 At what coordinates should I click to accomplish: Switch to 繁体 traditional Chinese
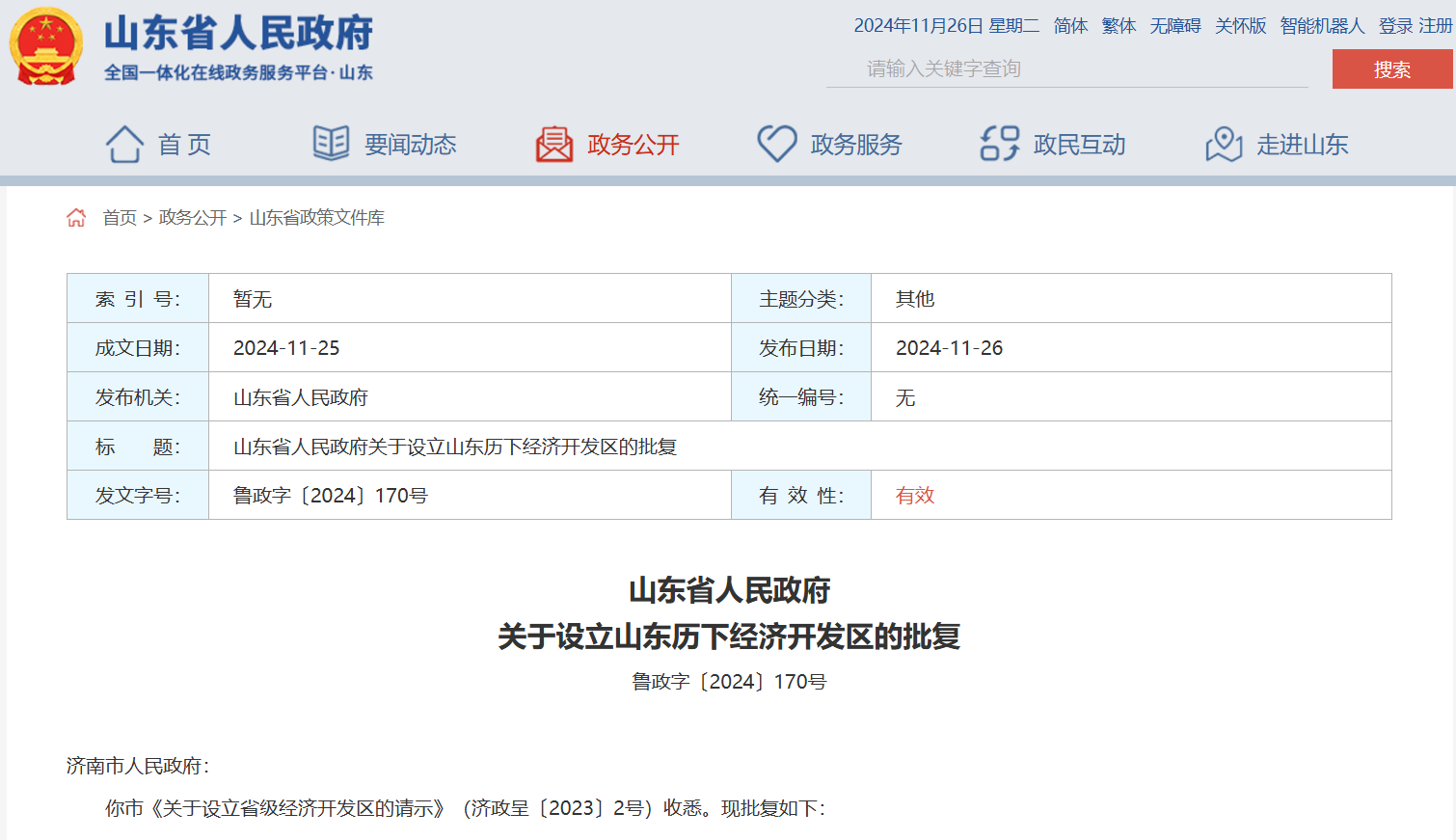(x=1119, y=26)
